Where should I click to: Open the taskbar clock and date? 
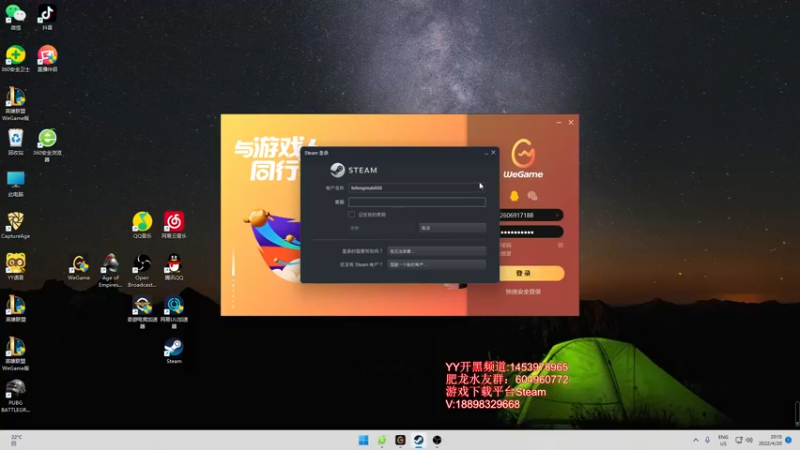coord(770,440)
